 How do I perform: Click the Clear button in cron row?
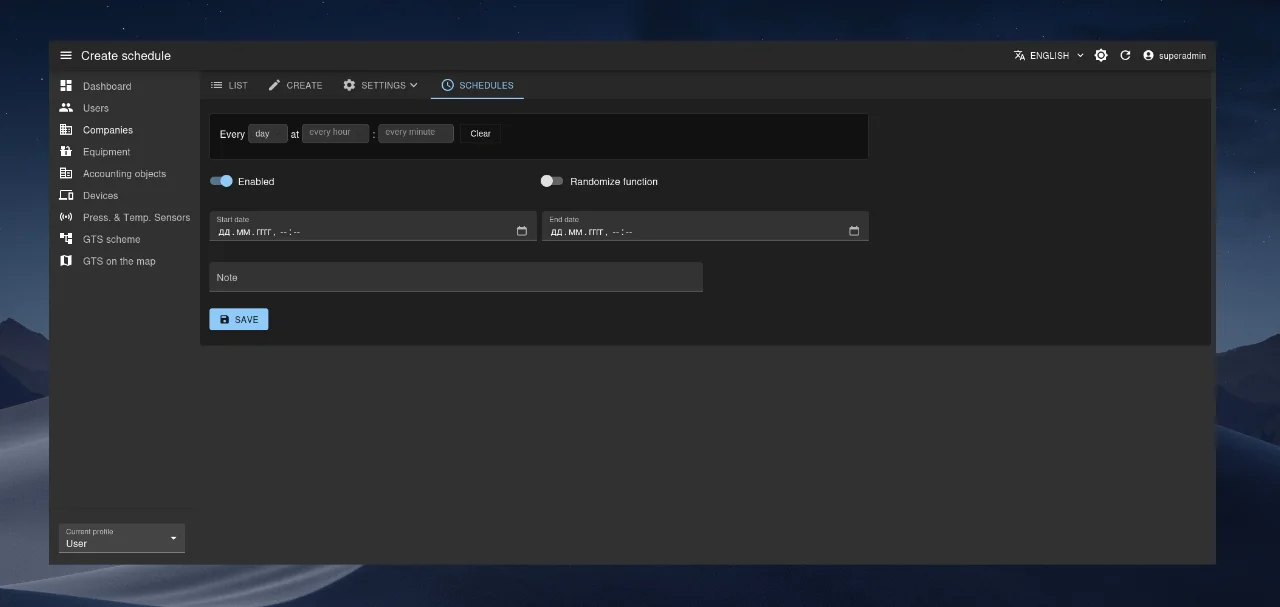click(x=480, y=134)
